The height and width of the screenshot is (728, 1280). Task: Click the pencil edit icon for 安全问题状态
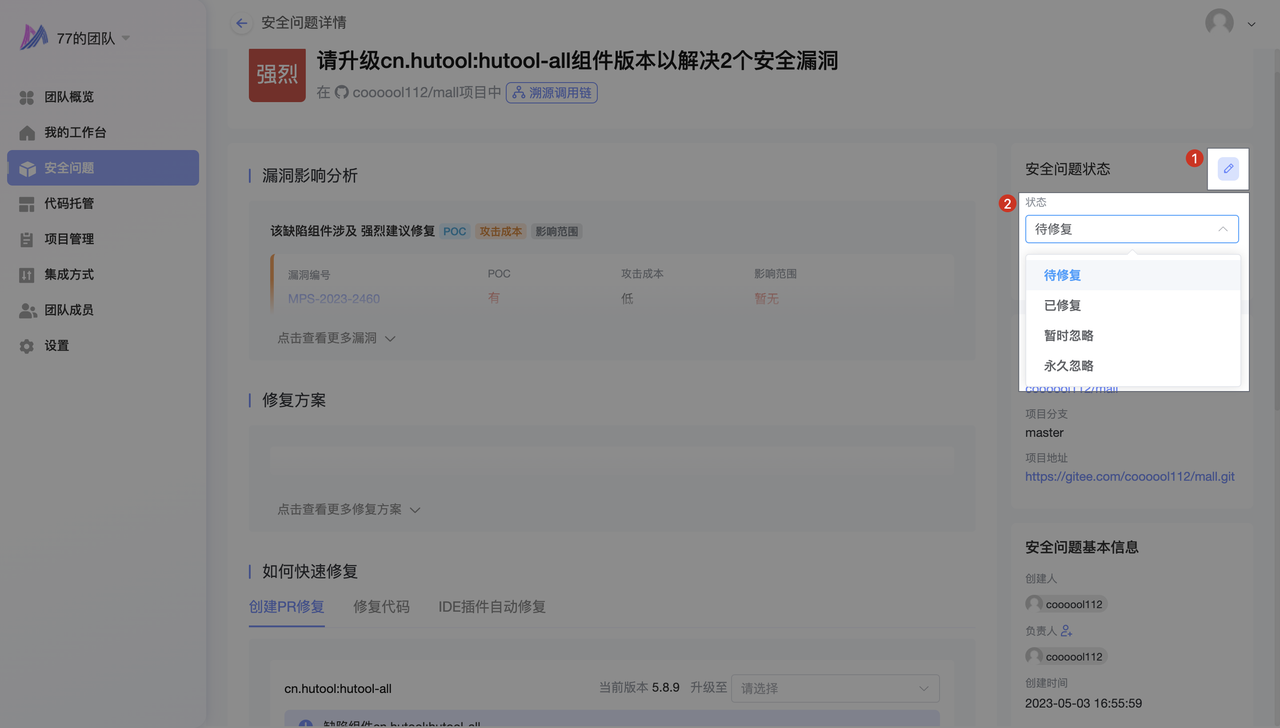1228,169
